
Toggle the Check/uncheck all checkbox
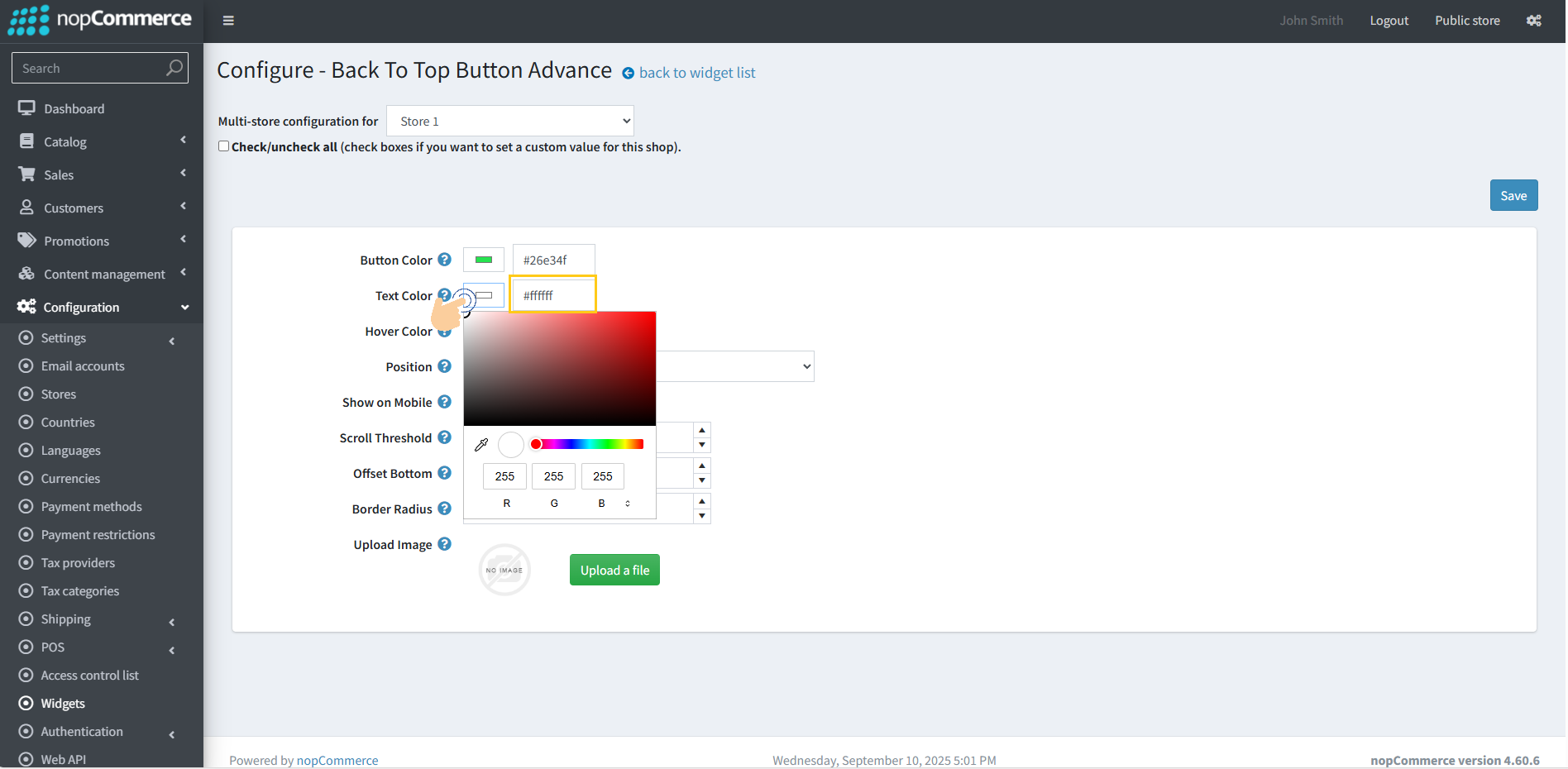(x=223, y=146)
